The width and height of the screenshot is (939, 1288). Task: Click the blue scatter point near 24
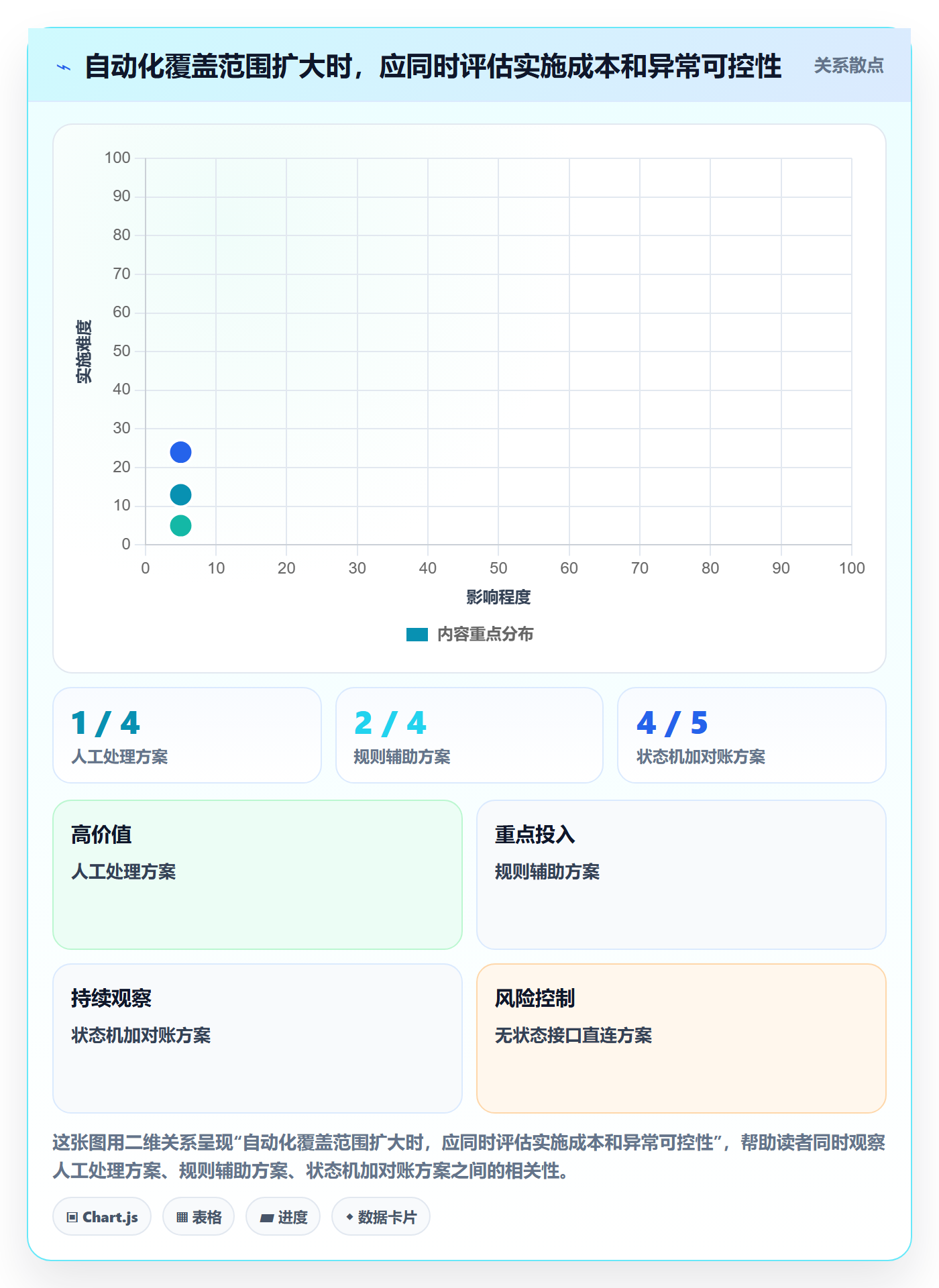(x=180, y=452)
